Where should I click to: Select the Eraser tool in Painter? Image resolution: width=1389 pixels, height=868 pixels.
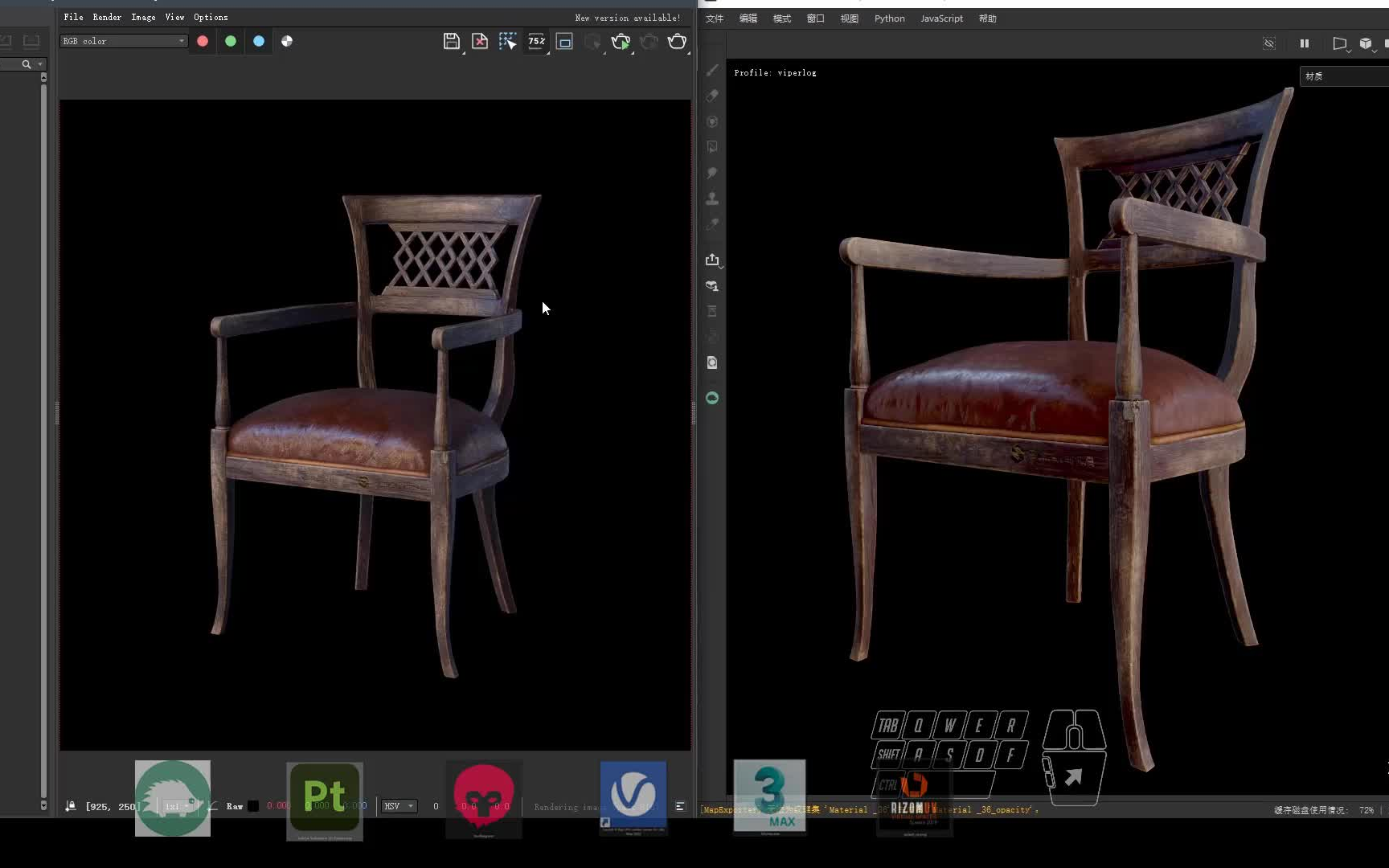(712, 96)
